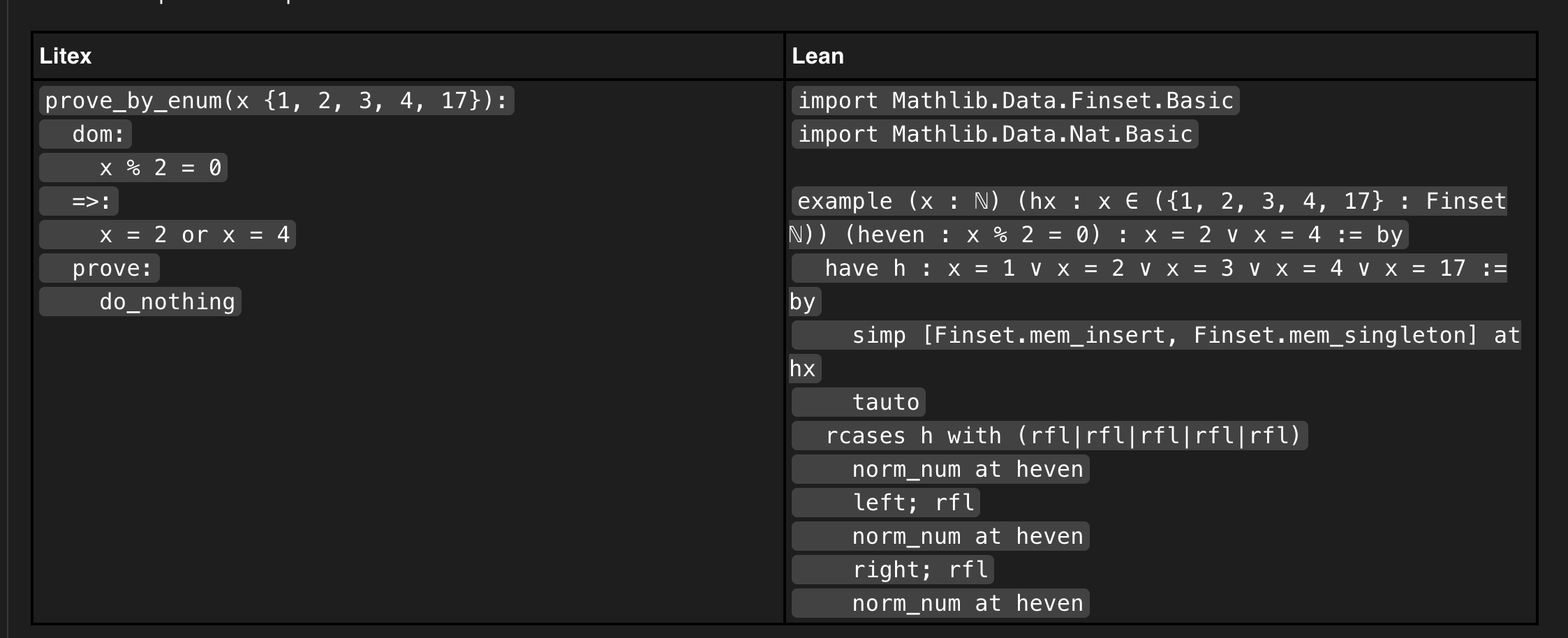
Task: Click the norm_num line above "left; rfl"
Action: tap(940, 469)
